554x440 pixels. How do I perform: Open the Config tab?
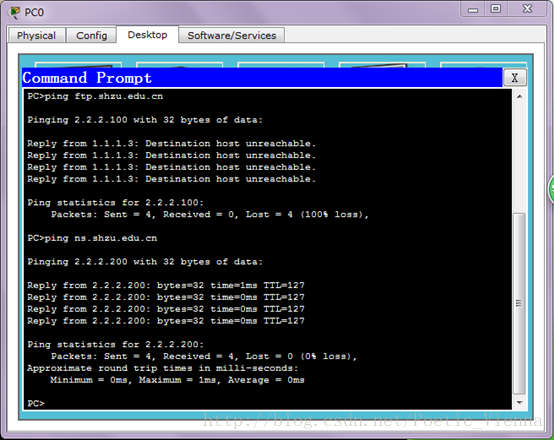(x=92, y=35)
